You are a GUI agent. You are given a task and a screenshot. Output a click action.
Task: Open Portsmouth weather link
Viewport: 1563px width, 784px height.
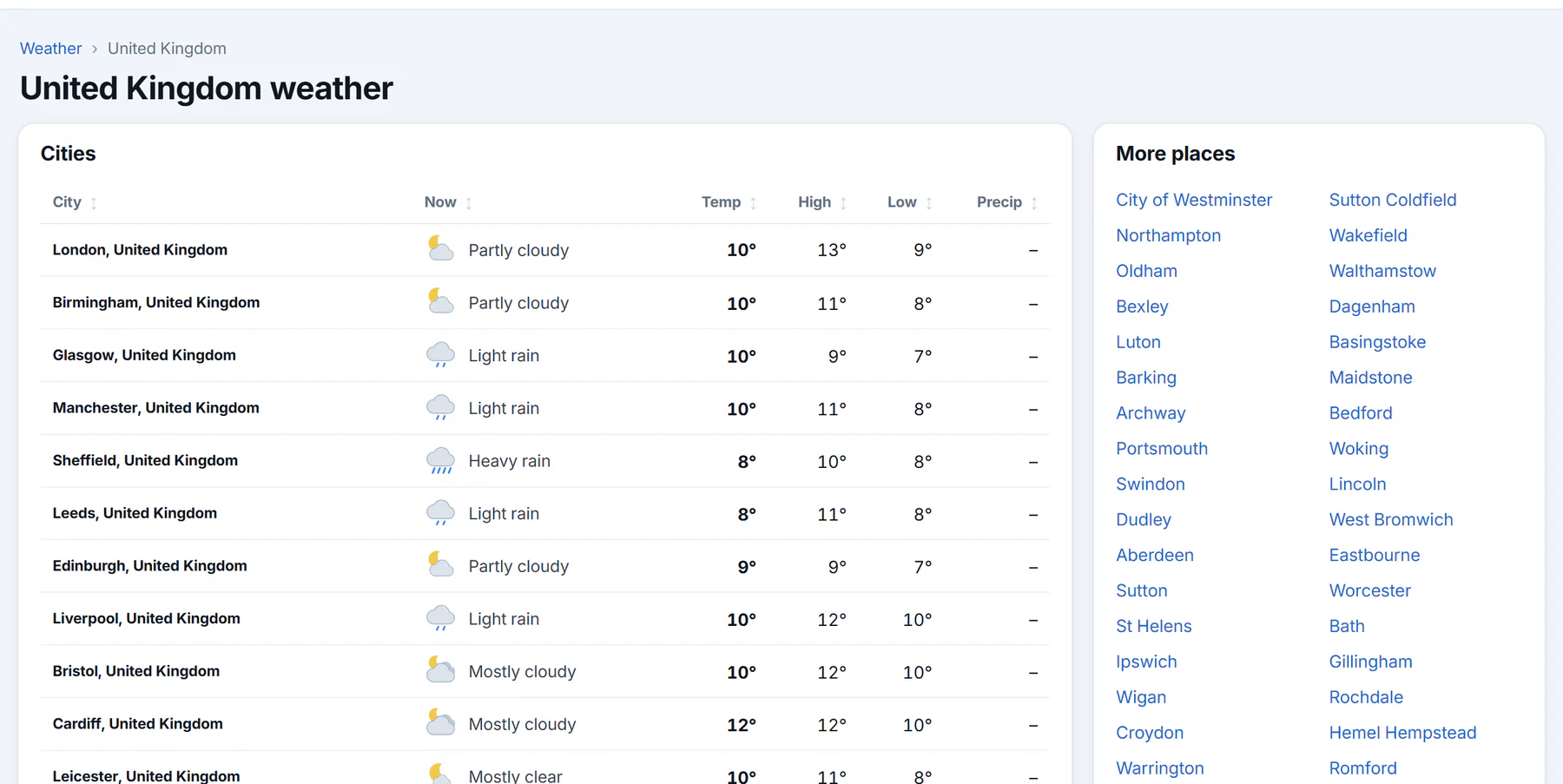[x=1162, y=449]
